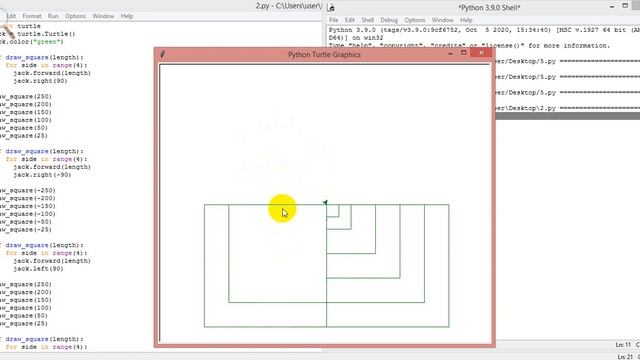
Task: Click the Python Turtle Graphics title text
Action: click(324, 54)
